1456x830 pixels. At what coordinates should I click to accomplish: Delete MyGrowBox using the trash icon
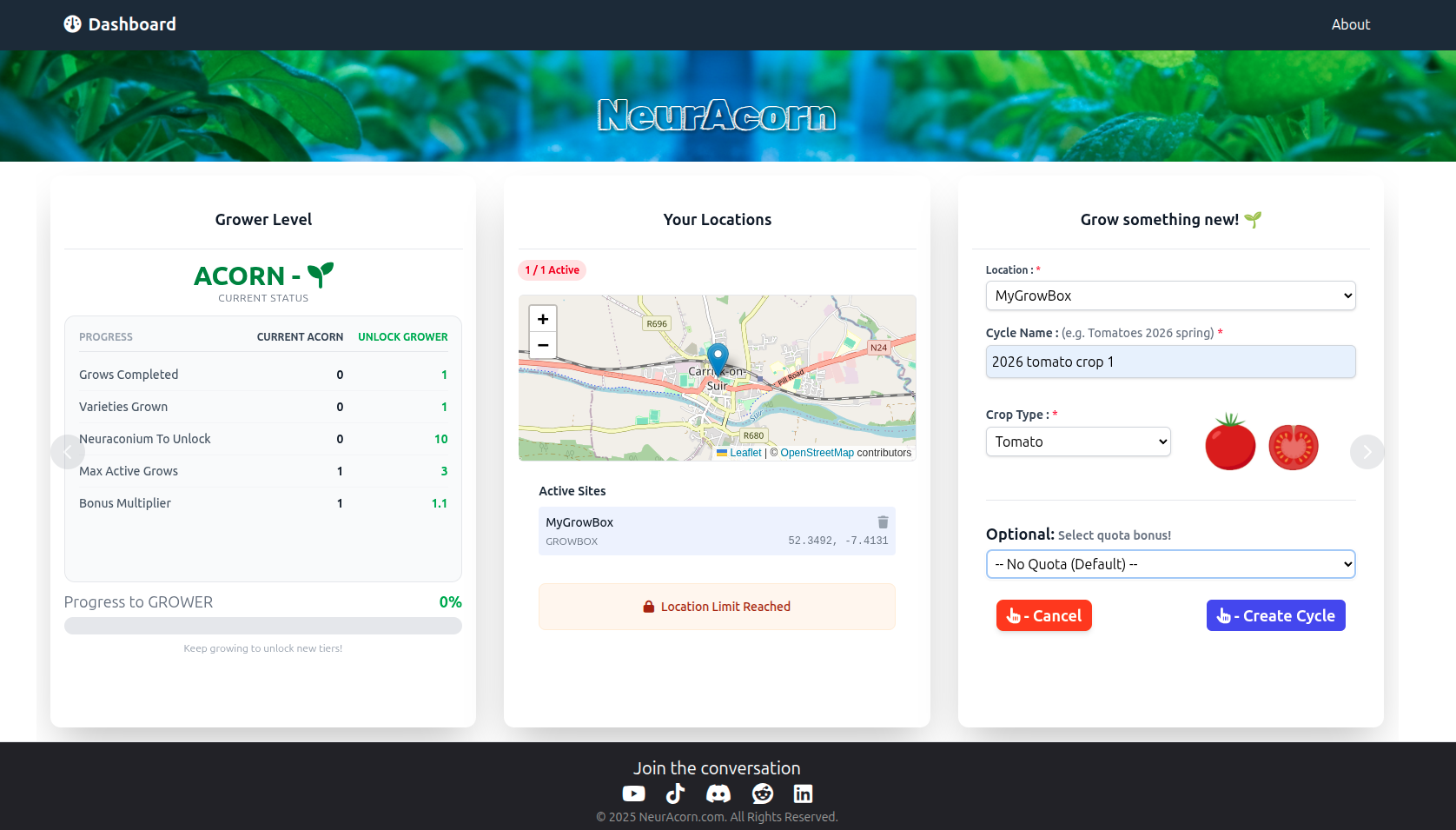coord(883,522)
